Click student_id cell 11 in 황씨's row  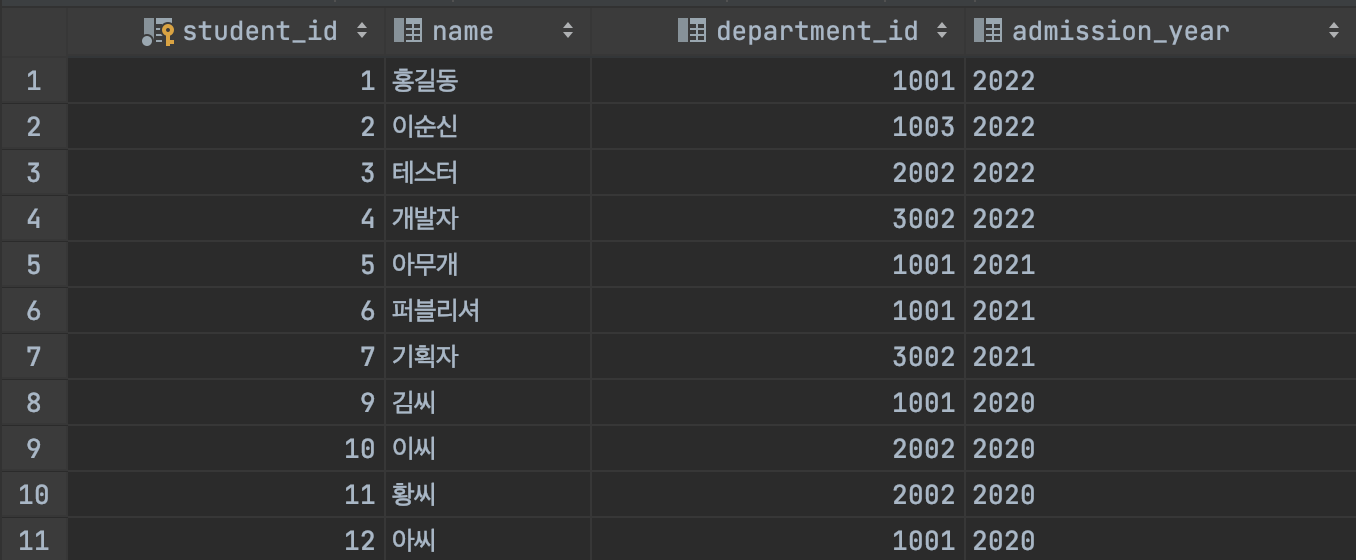[226, 495]
